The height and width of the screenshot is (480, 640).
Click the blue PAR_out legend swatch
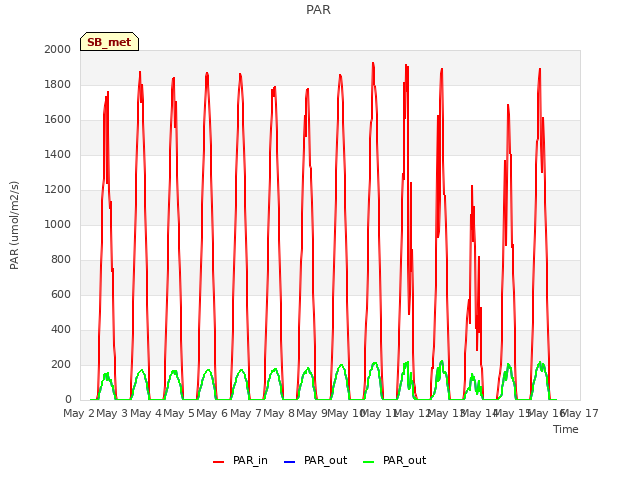click(289, 462)
